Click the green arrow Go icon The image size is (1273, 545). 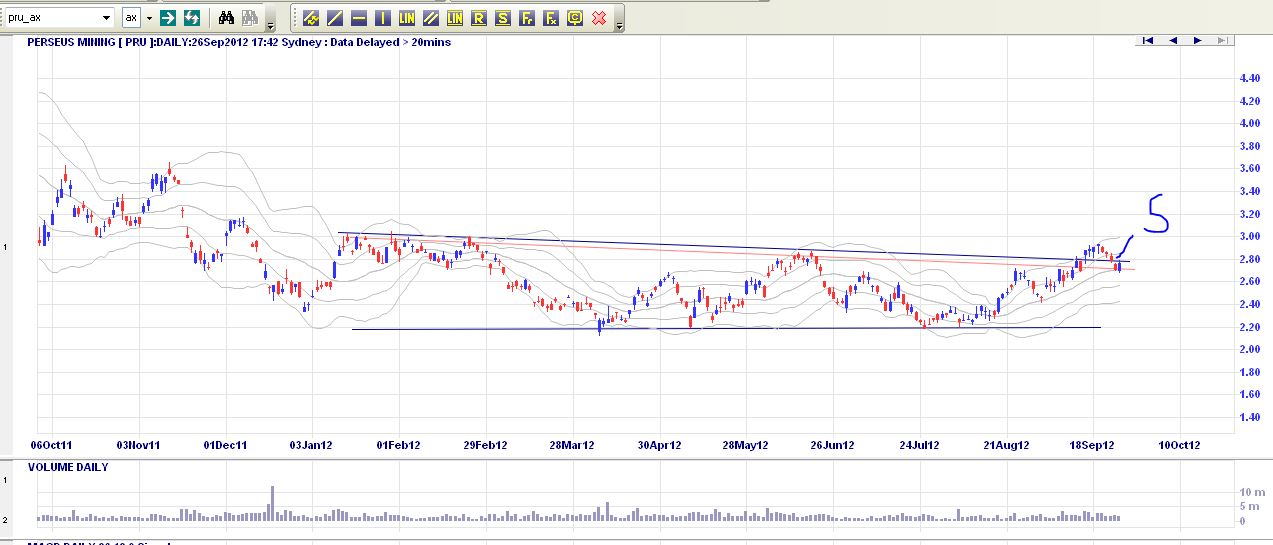click(169, 18)
